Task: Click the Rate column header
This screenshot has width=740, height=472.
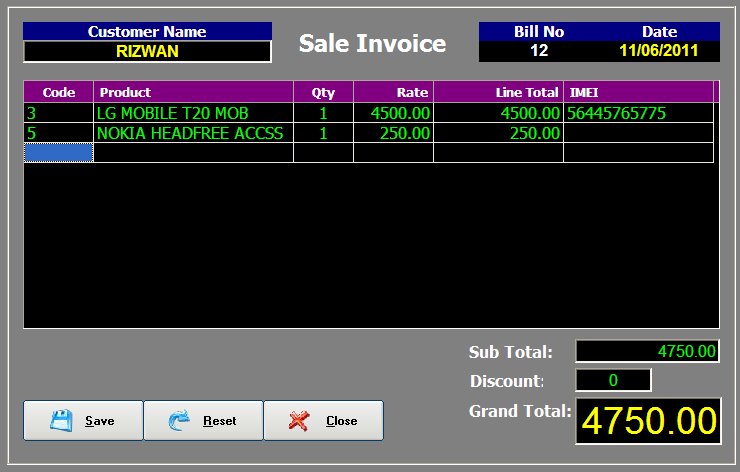Action: (393, 92)
